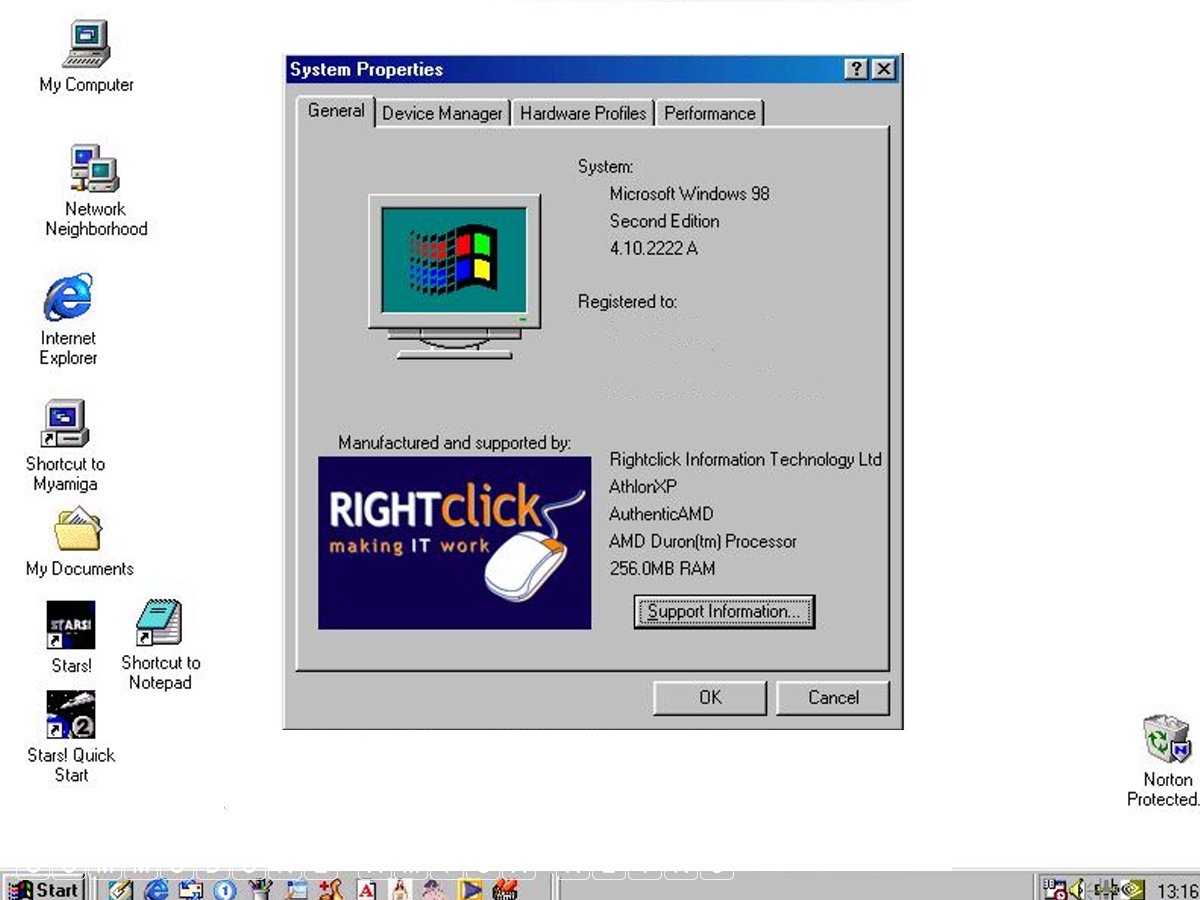1200x900 pixels.
Task: Open the Norton Protected recycle bin
Action: coord(1166,740)
